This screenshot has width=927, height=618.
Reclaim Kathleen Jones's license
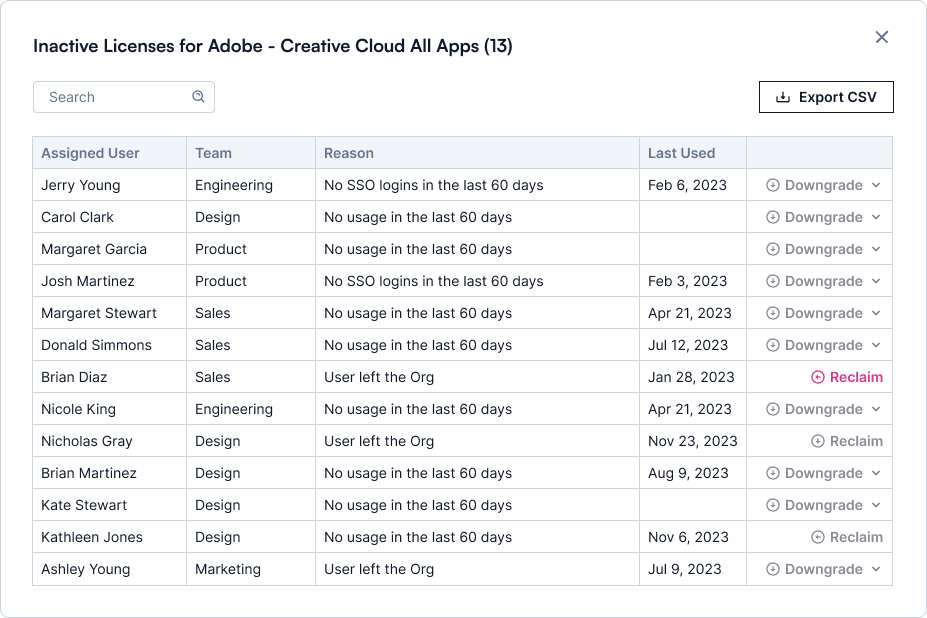pyautogui.click(x=847, y=537)
